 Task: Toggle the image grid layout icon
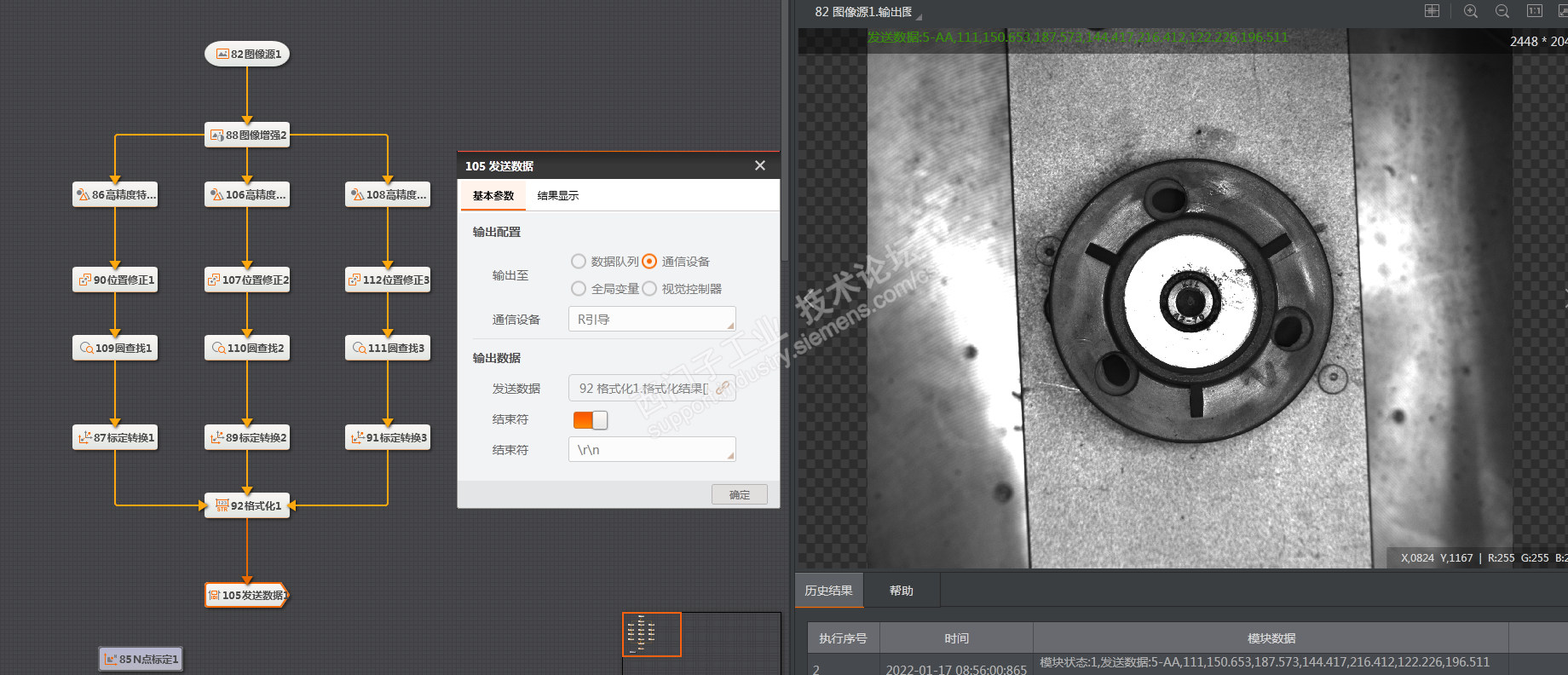pyautogui.click(x=1432, y=11)
